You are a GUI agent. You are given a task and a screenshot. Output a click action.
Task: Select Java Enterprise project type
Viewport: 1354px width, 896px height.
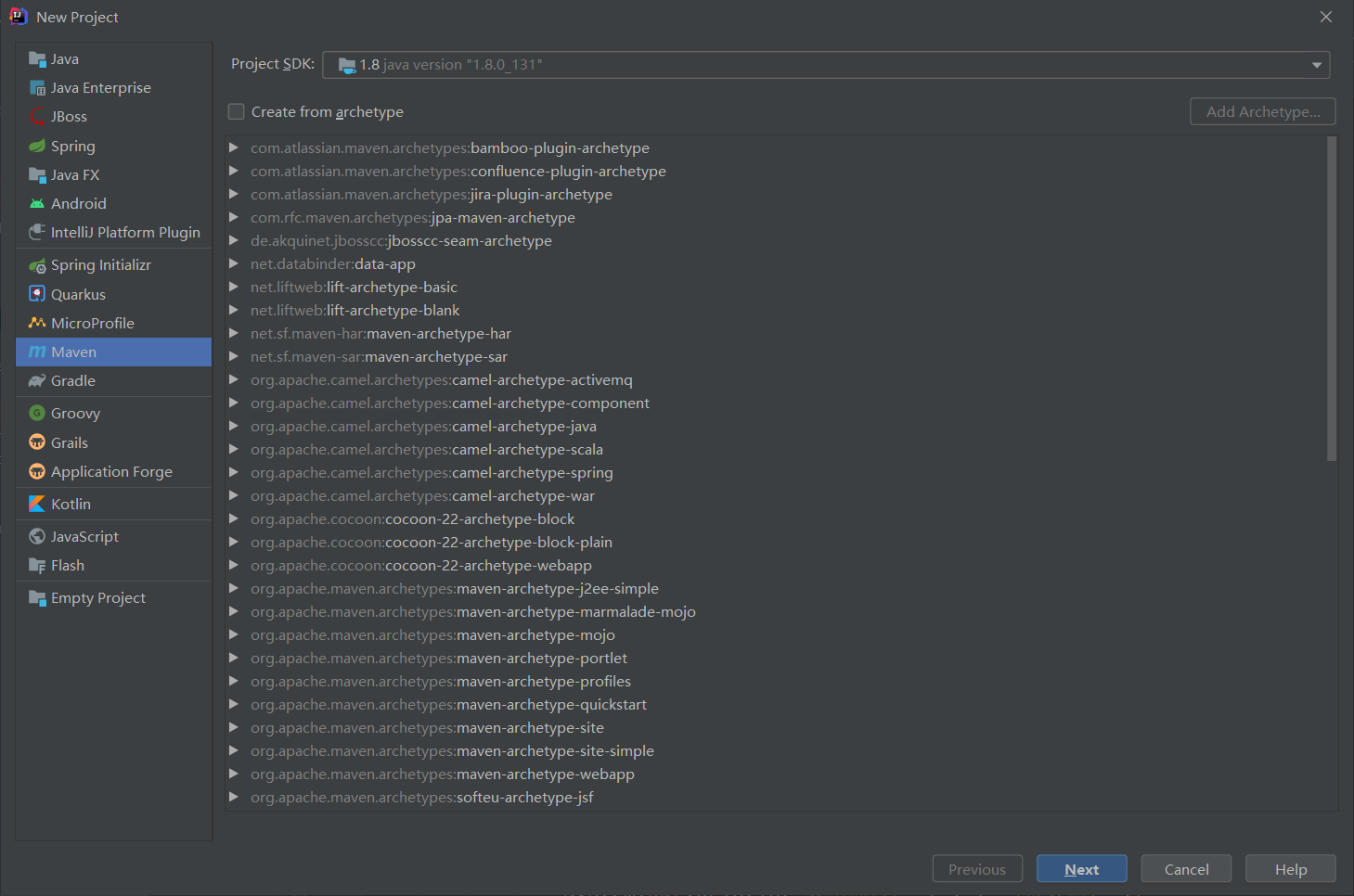point(114,88)
